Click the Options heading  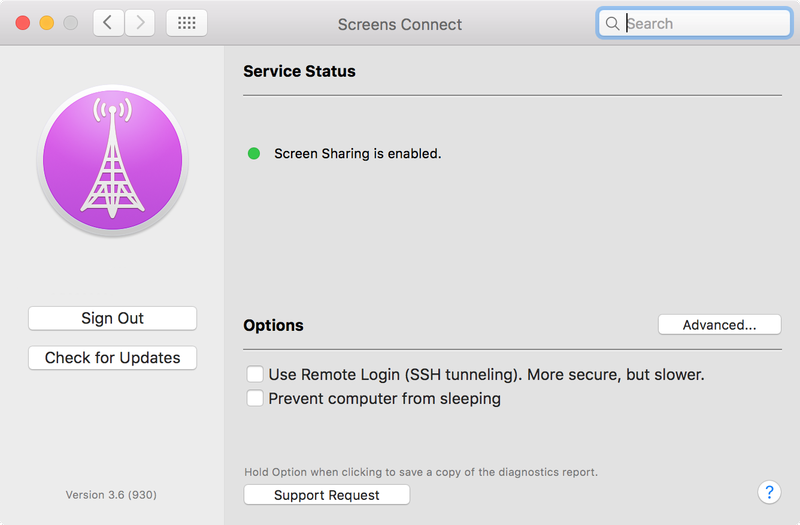click(273, 326)
